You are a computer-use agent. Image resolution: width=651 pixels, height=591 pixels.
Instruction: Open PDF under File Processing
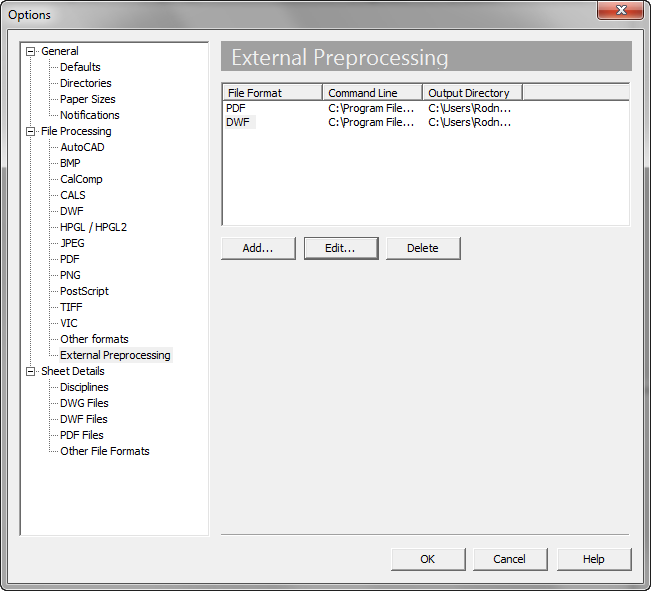[69, 259]
